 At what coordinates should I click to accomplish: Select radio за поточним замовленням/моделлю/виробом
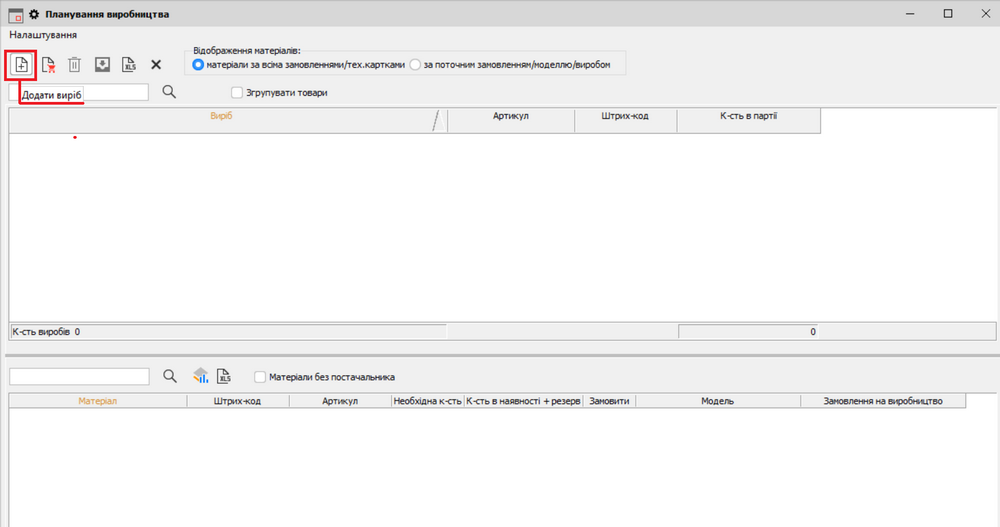415,65
